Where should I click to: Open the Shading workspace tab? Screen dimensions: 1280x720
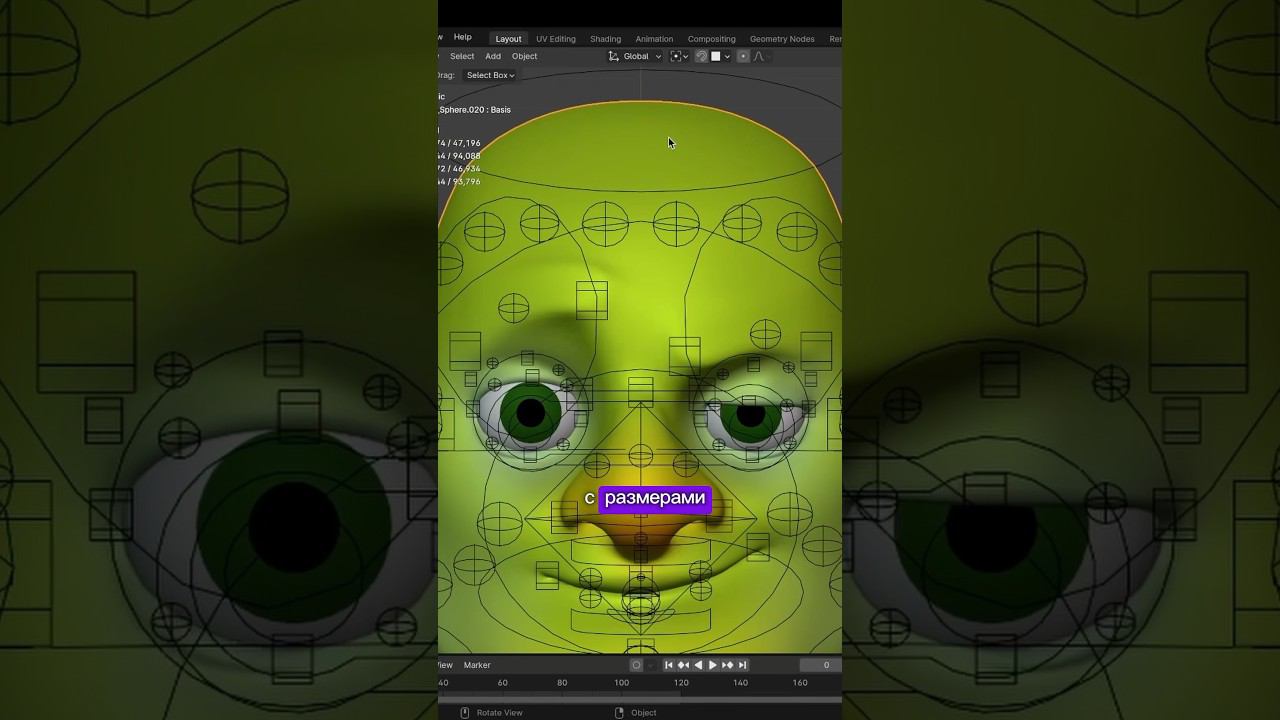point(605,39)
